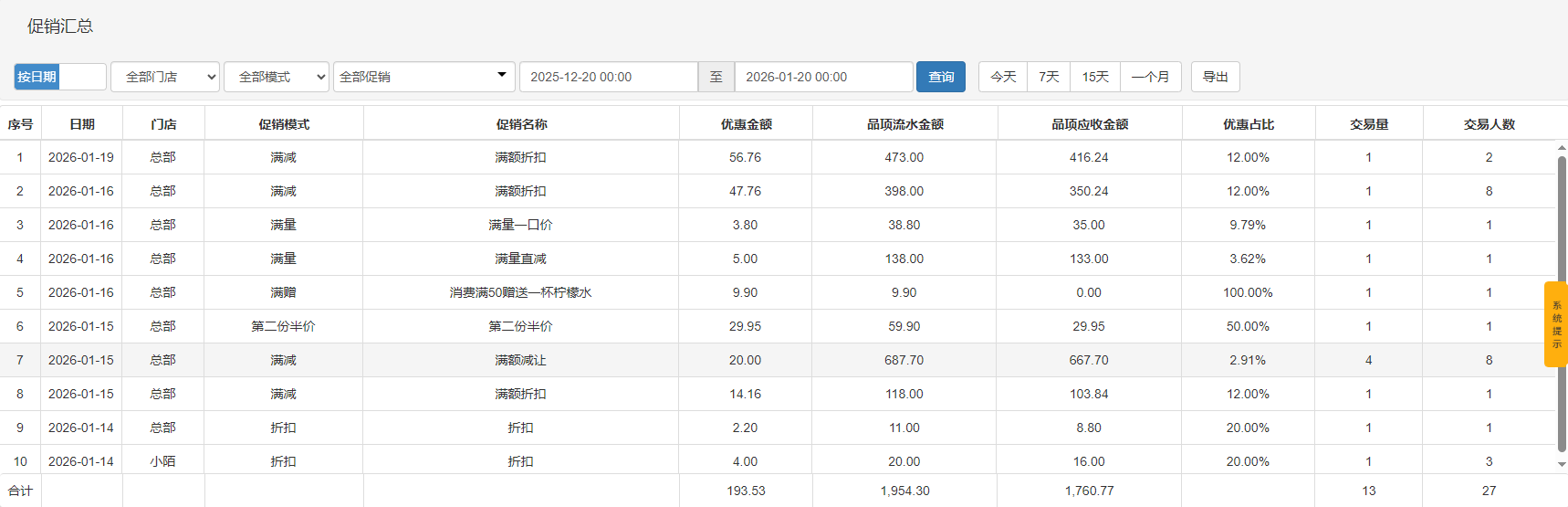Click the end date field 2026-01-20
The image size is (1568, 507).
click(x=822, y=77)
